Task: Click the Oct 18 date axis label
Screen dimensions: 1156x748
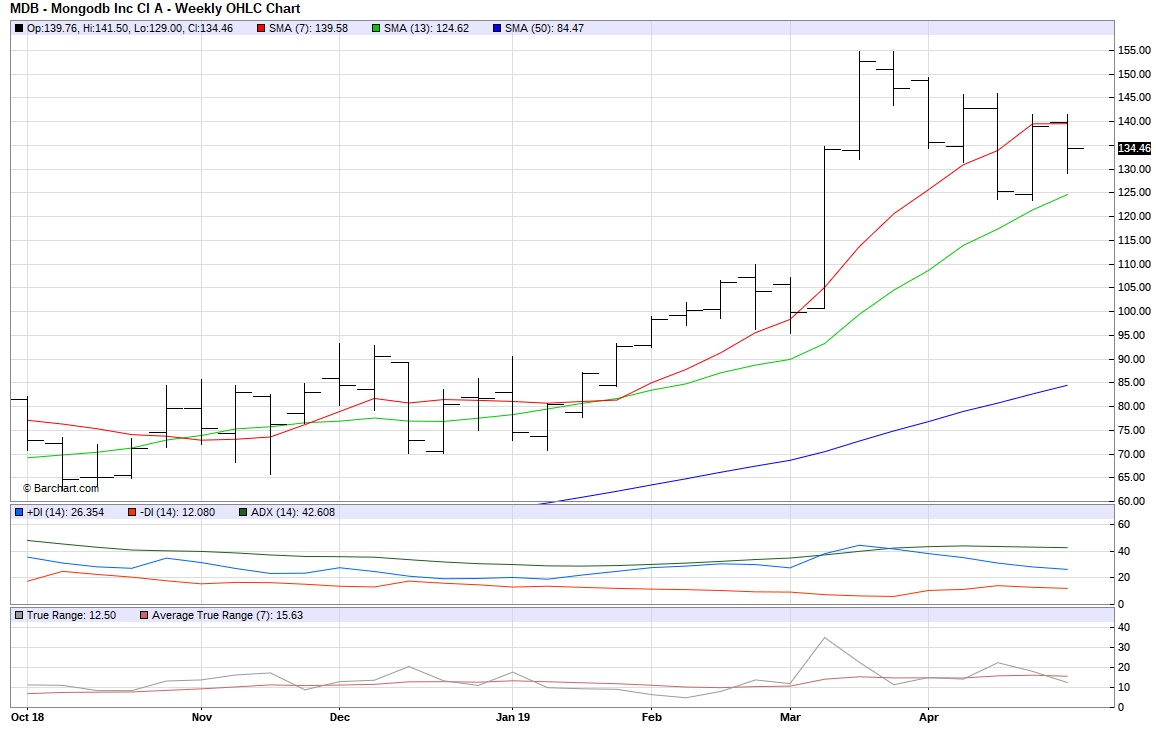Action: tap(26, 717)
